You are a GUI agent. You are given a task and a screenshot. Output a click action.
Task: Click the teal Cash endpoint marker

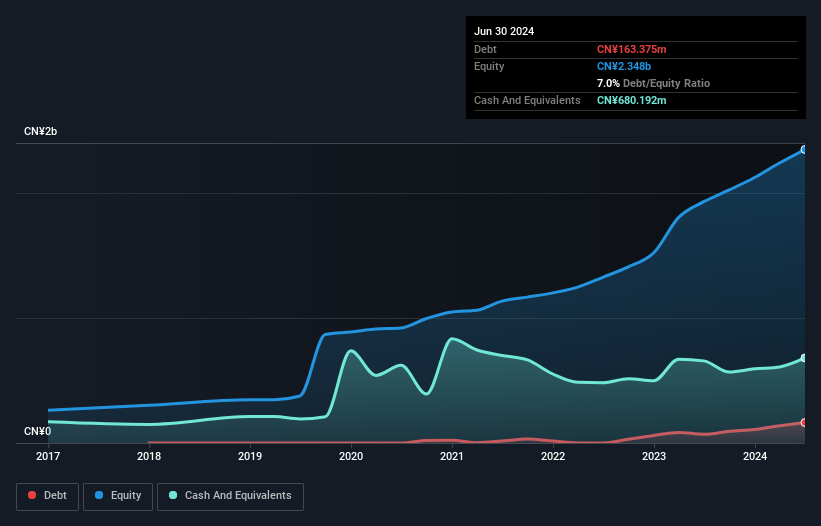click(804, 358)
